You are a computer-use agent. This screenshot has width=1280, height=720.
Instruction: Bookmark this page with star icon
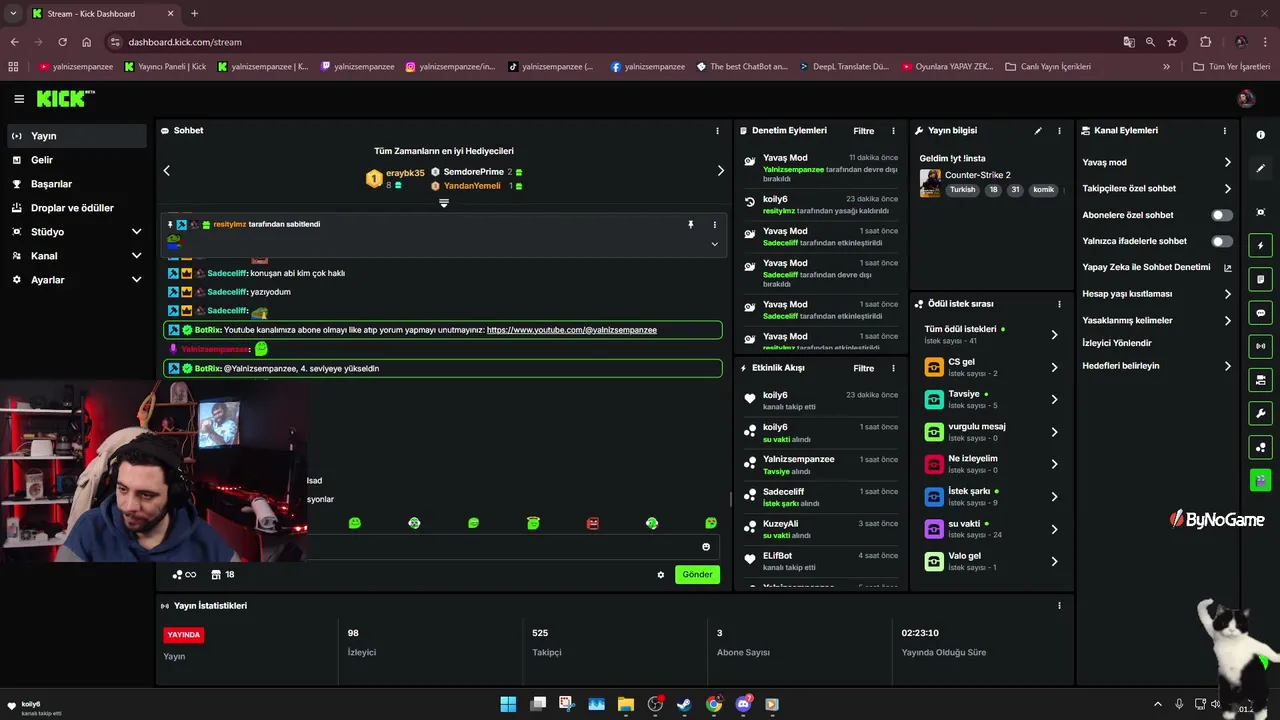(x=1172, y=42)
